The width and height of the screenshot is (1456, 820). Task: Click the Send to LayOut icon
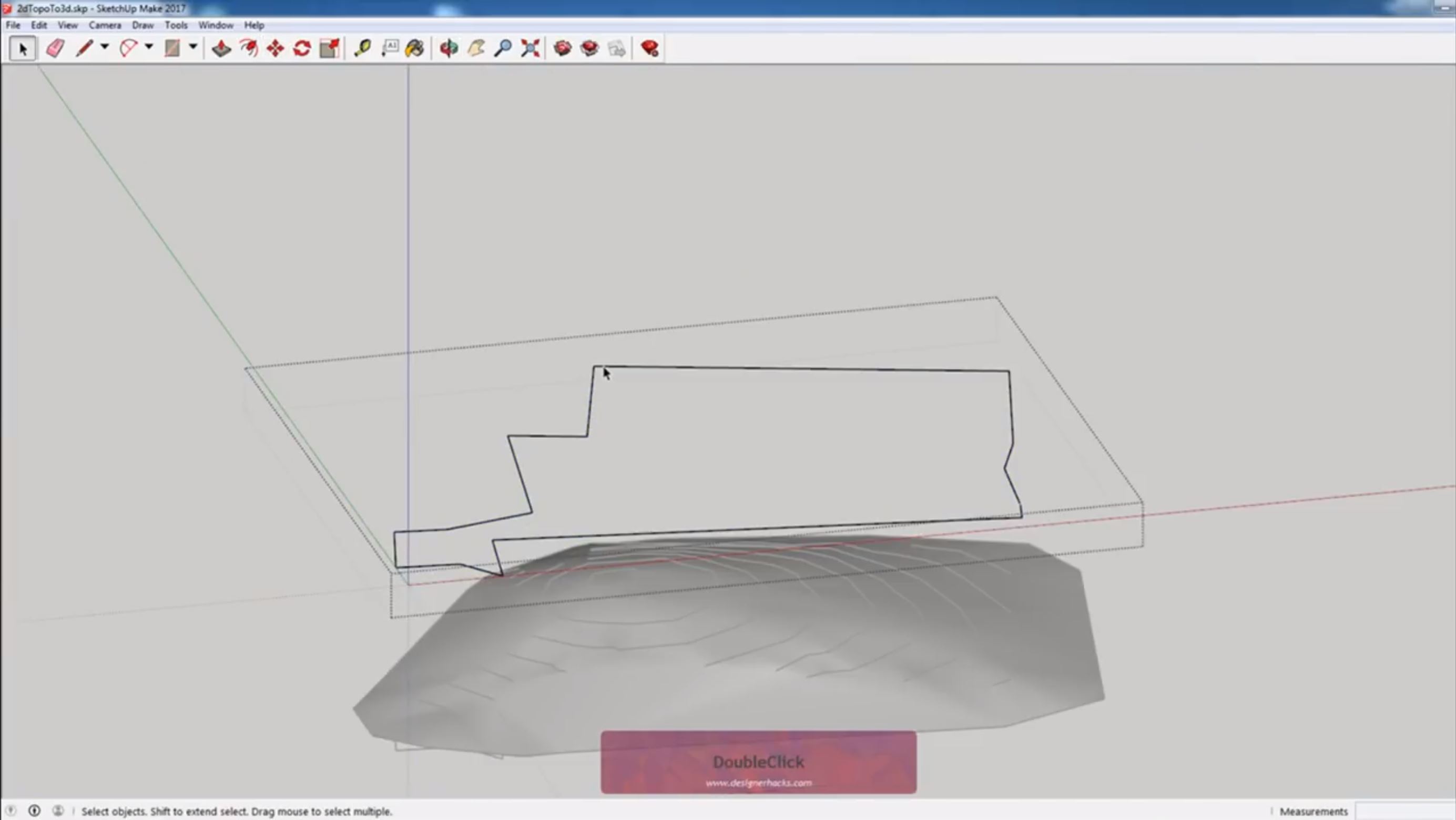(x=617, y=48)
